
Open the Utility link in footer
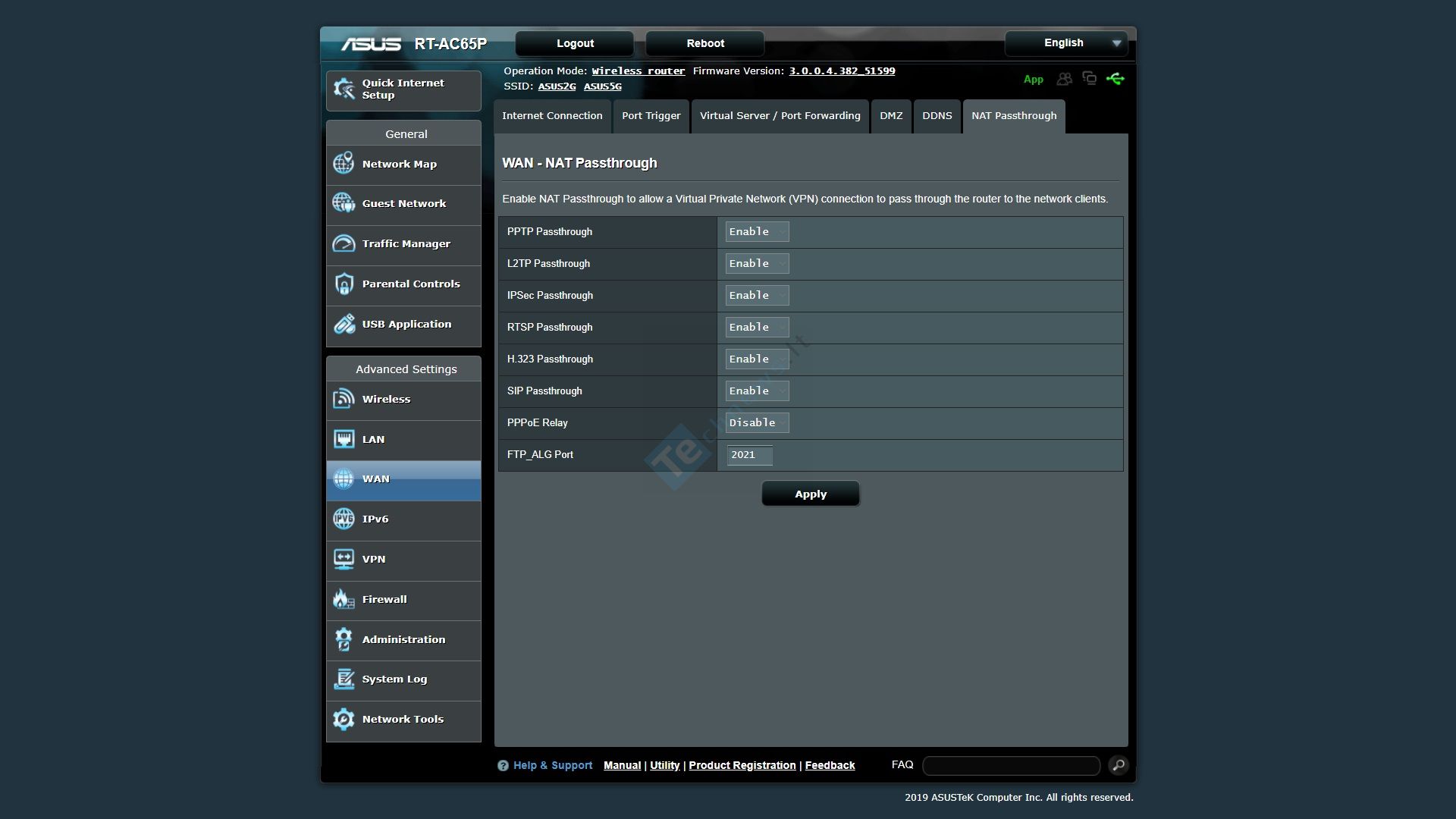[665, 766]
